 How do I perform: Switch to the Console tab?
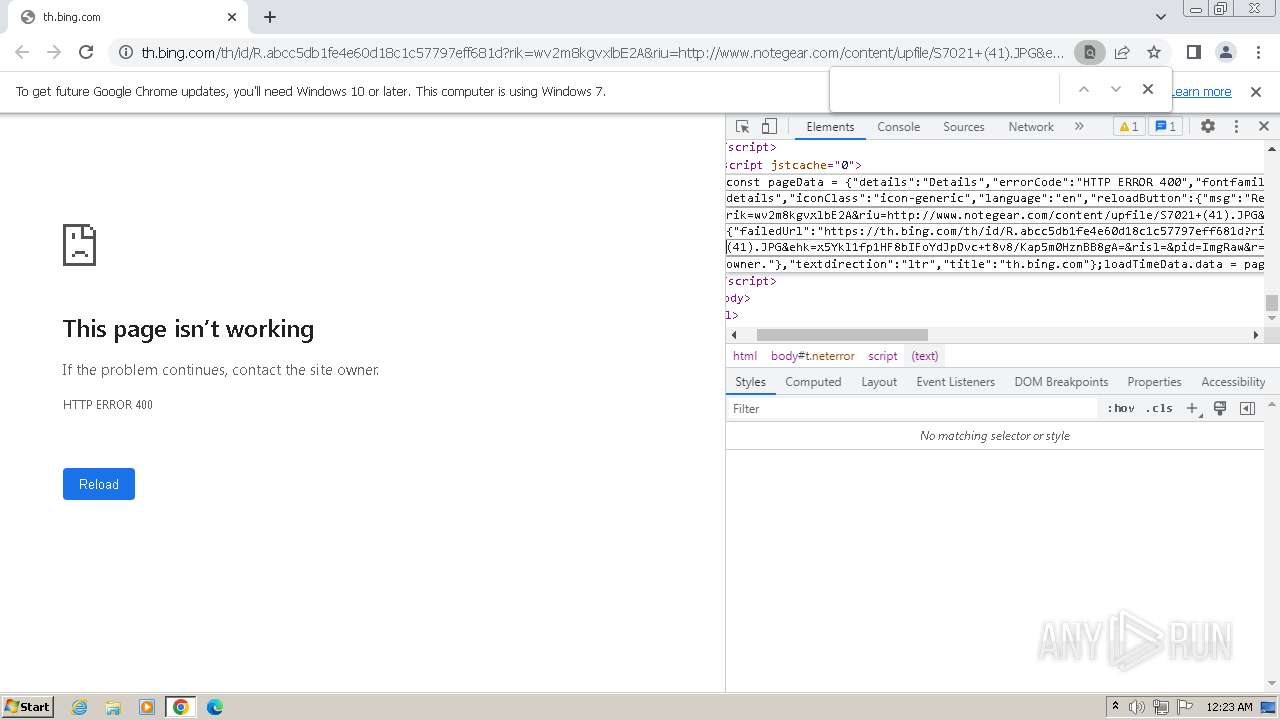coord(898,127)
